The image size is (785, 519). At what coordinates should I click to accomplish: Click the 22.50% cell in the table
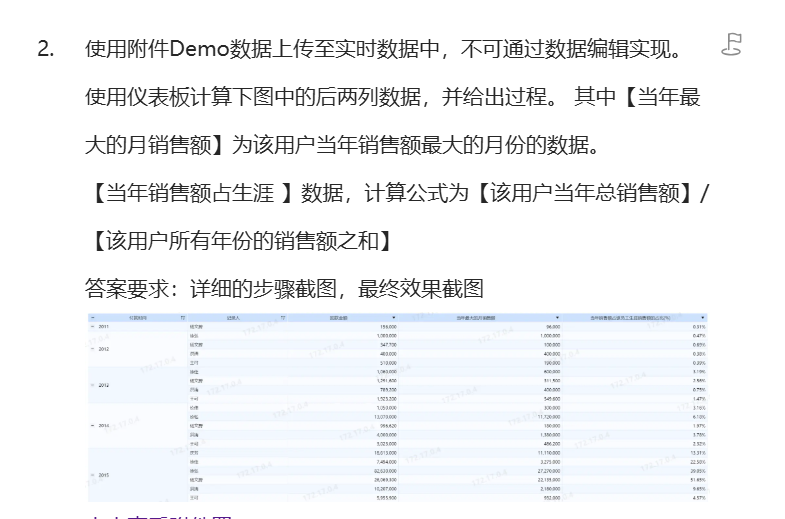click(698, 462)
